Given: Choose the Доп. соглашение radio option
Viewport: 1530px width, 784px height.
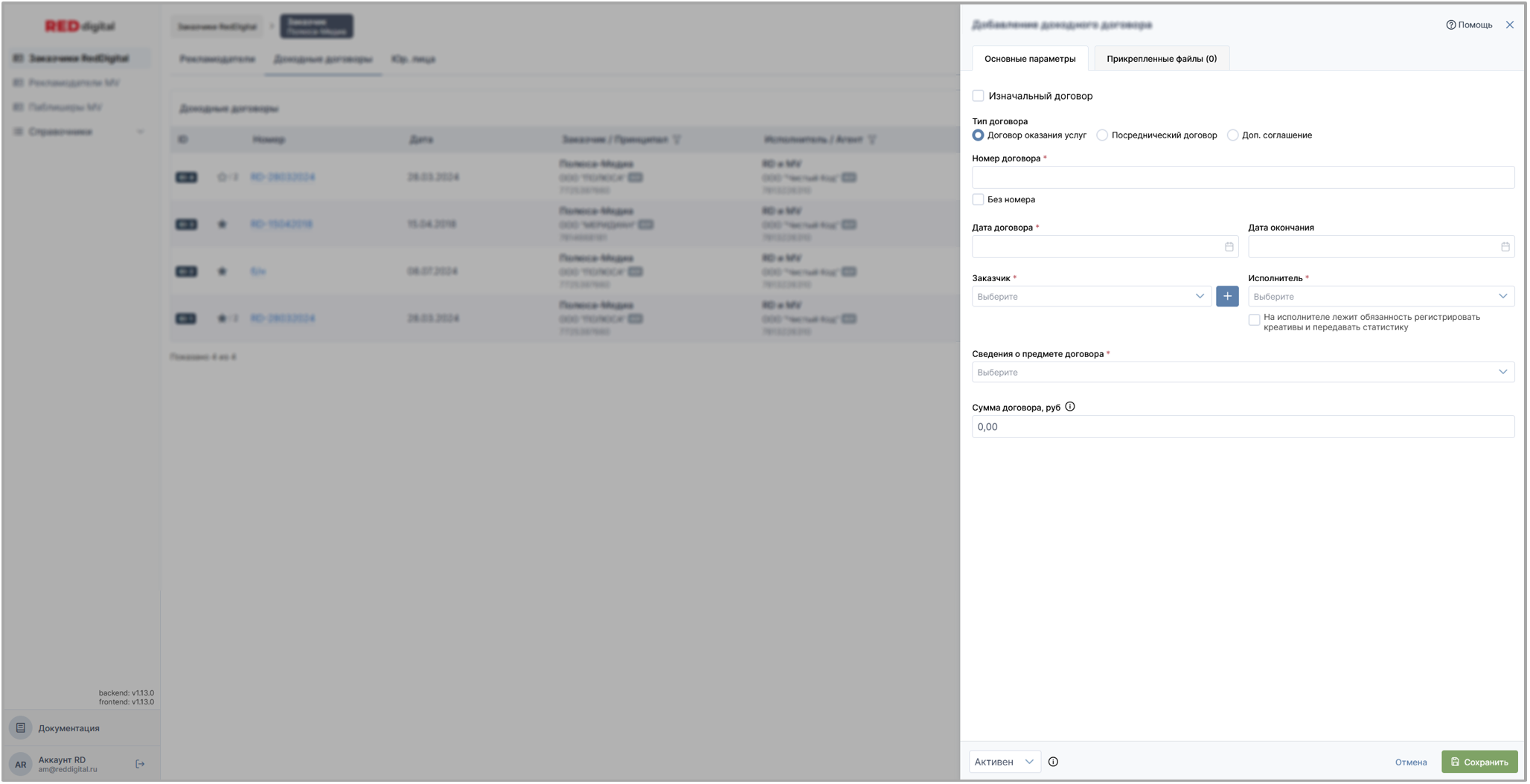Looking at the screenshot, I should [1232, 135].
